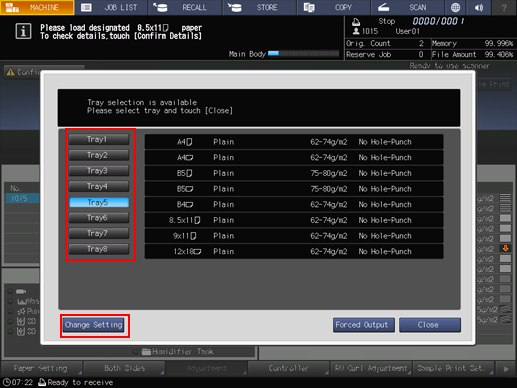Click the Close button in dialog
517x388 pixels.
tap(430, 325)
